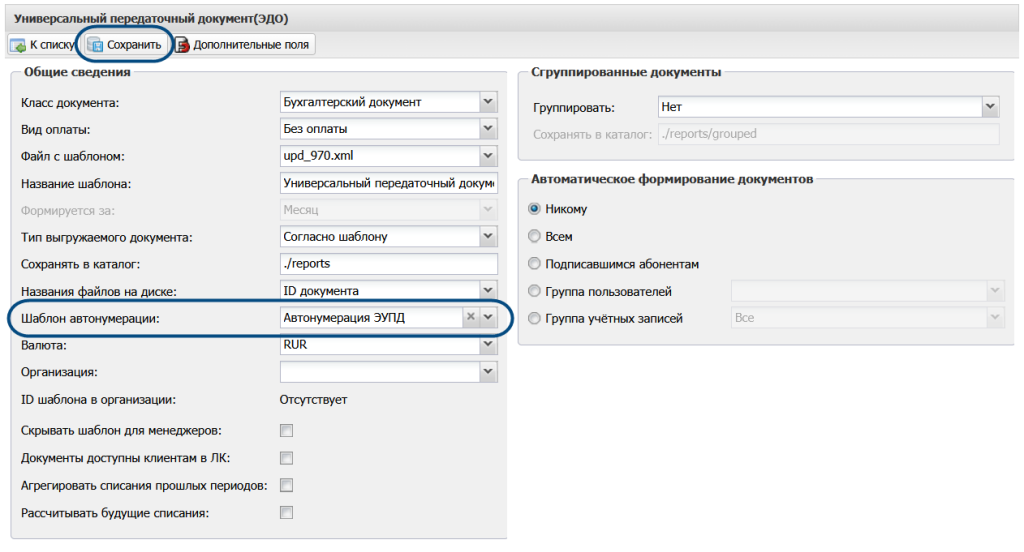Tick «Документы доступны клиентам в ЛК» checkbox
This screenshot has width=1024, height=552.
(287, 458)
